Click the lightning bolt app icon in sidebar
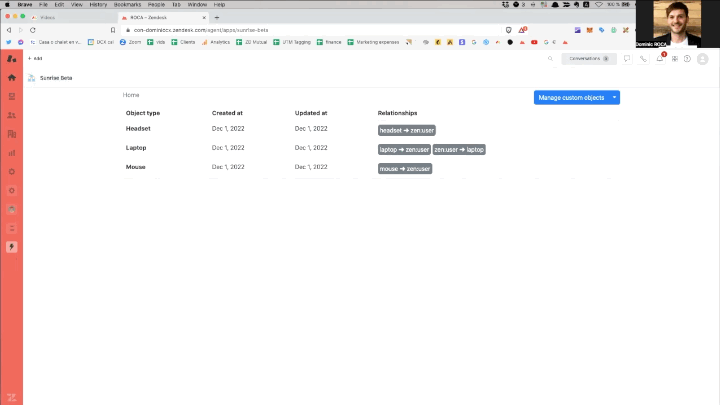This screenshot has height=405, width=720. point(12,247)
